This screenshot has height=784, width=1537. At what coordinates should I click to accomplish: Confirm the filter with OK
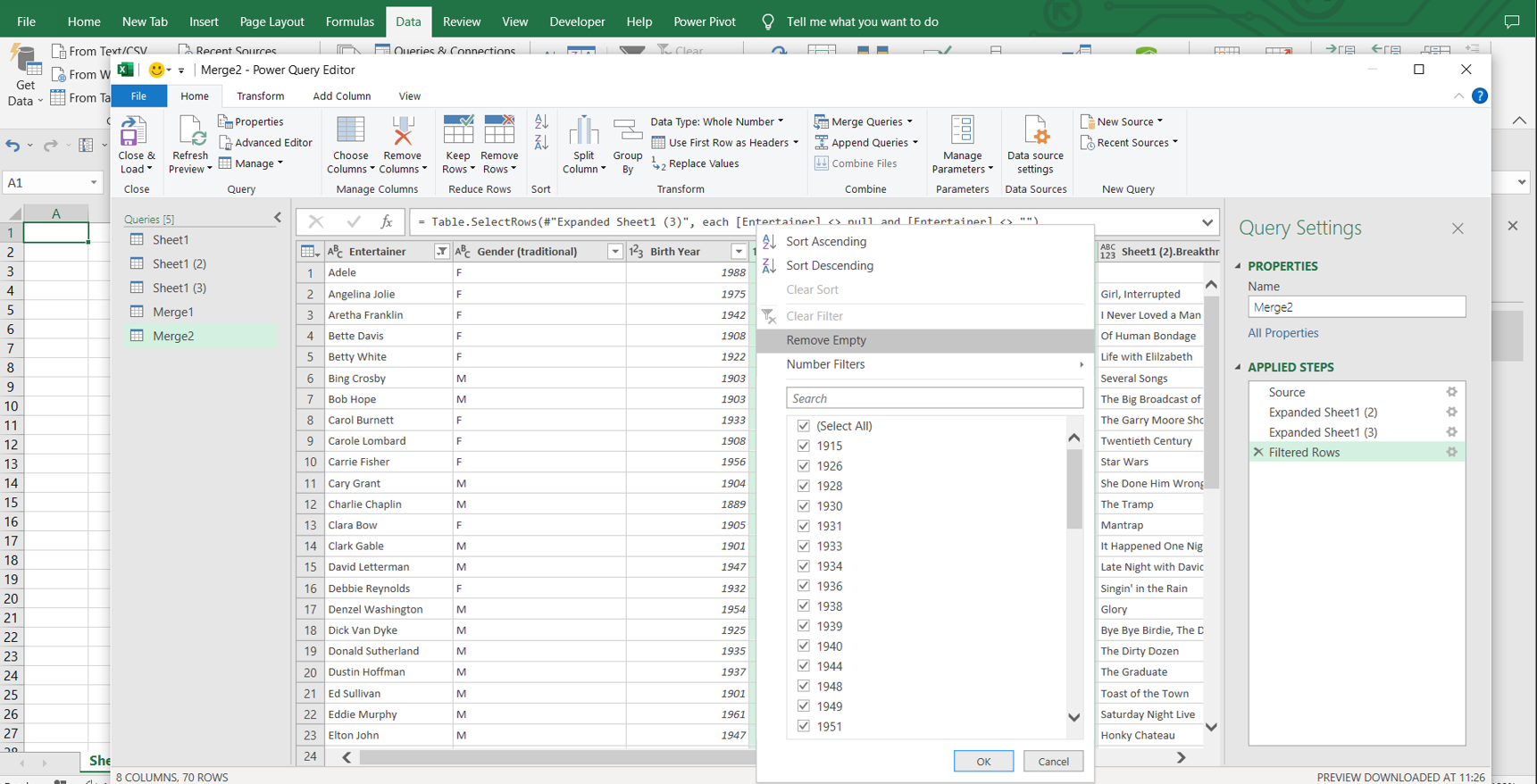(982, 762)
